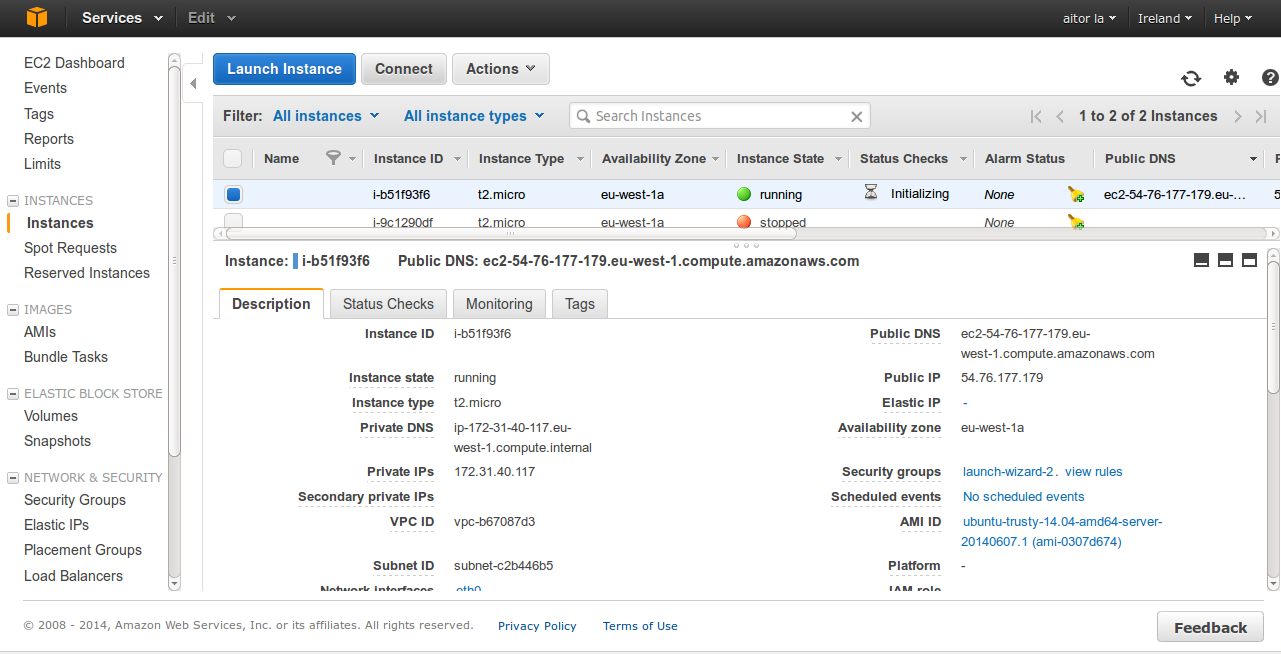Click the help question mark icon

point(1270,78)
